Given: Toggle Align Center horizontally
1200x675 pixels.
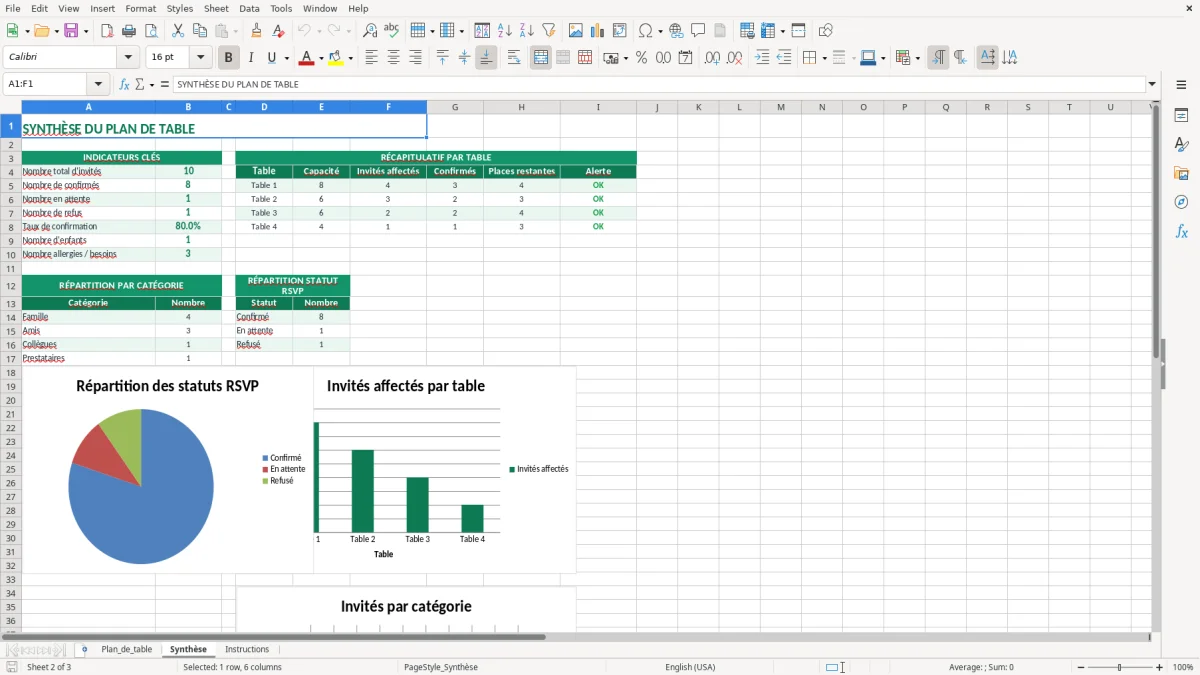Looking at the screenshot, I should pos(393,58).
